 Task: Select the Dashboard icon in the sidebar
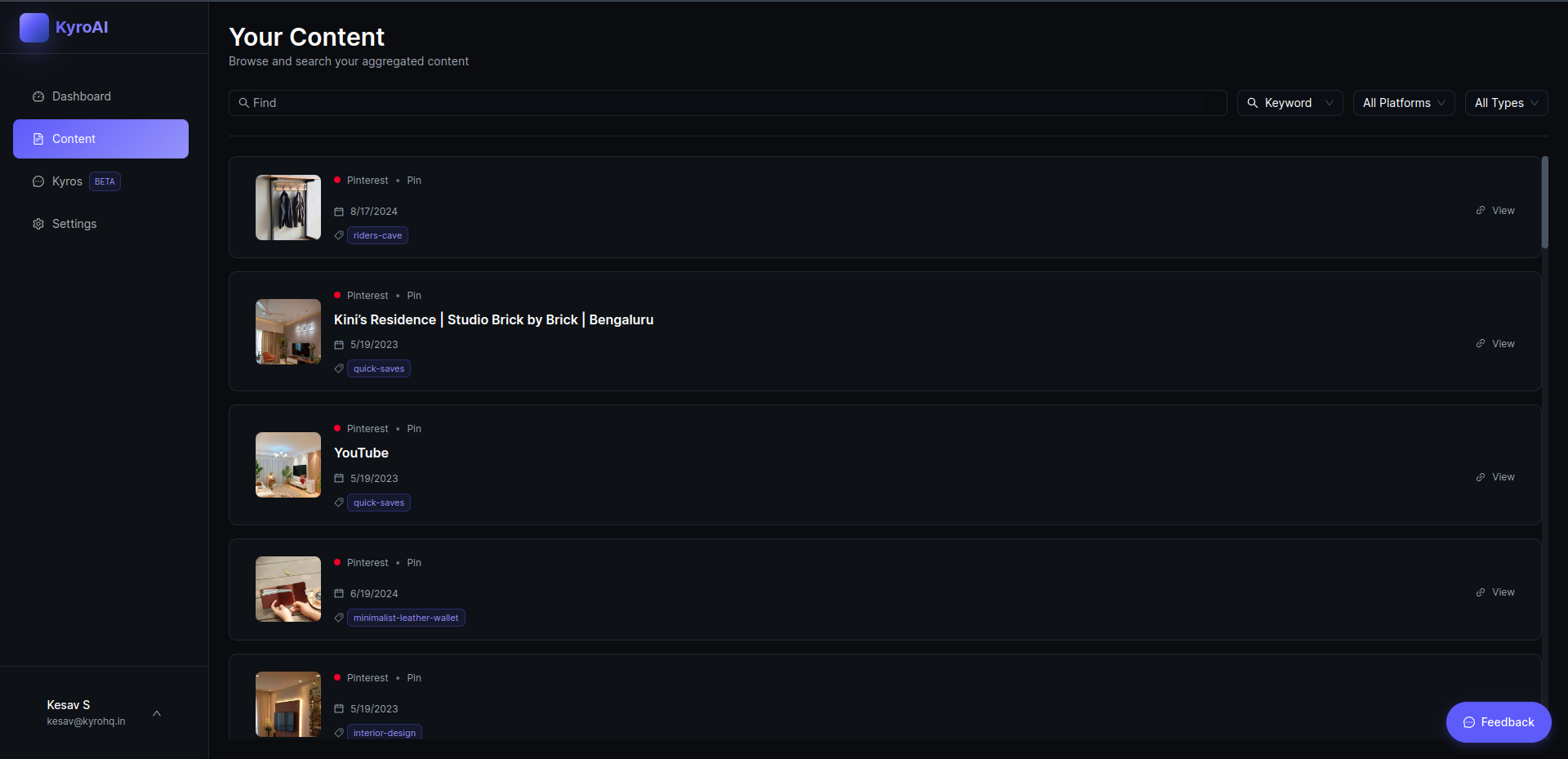point(38,96)
